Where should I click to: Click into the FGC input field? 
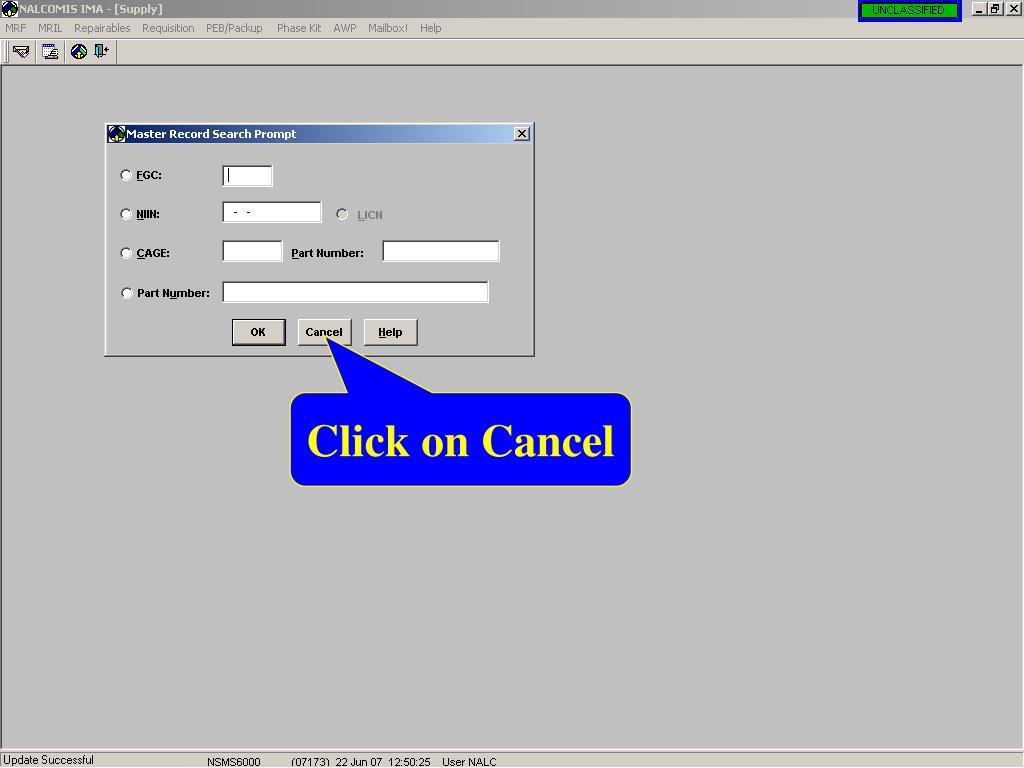pos(248,176)
